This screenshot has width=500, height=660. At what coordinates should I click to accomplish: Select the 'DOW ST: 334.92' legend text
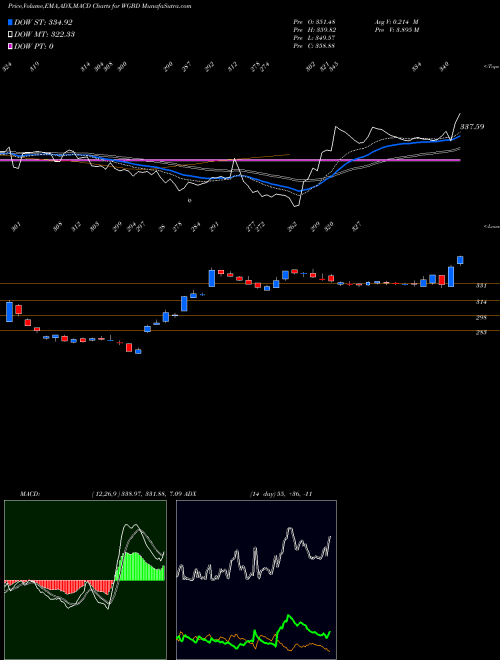click(43, 22)
